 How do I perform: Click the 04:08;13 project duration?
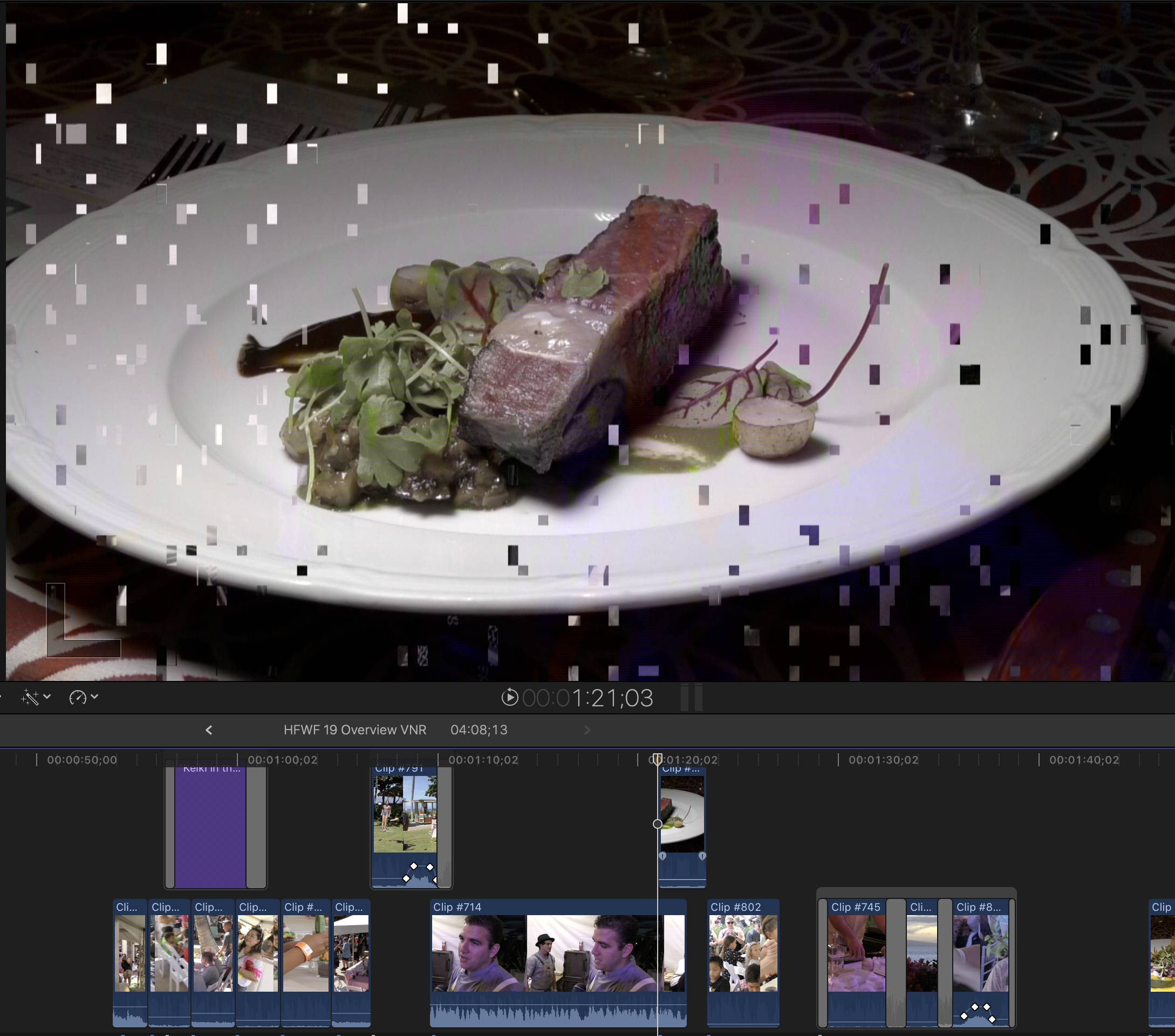[x=479, y=730]
